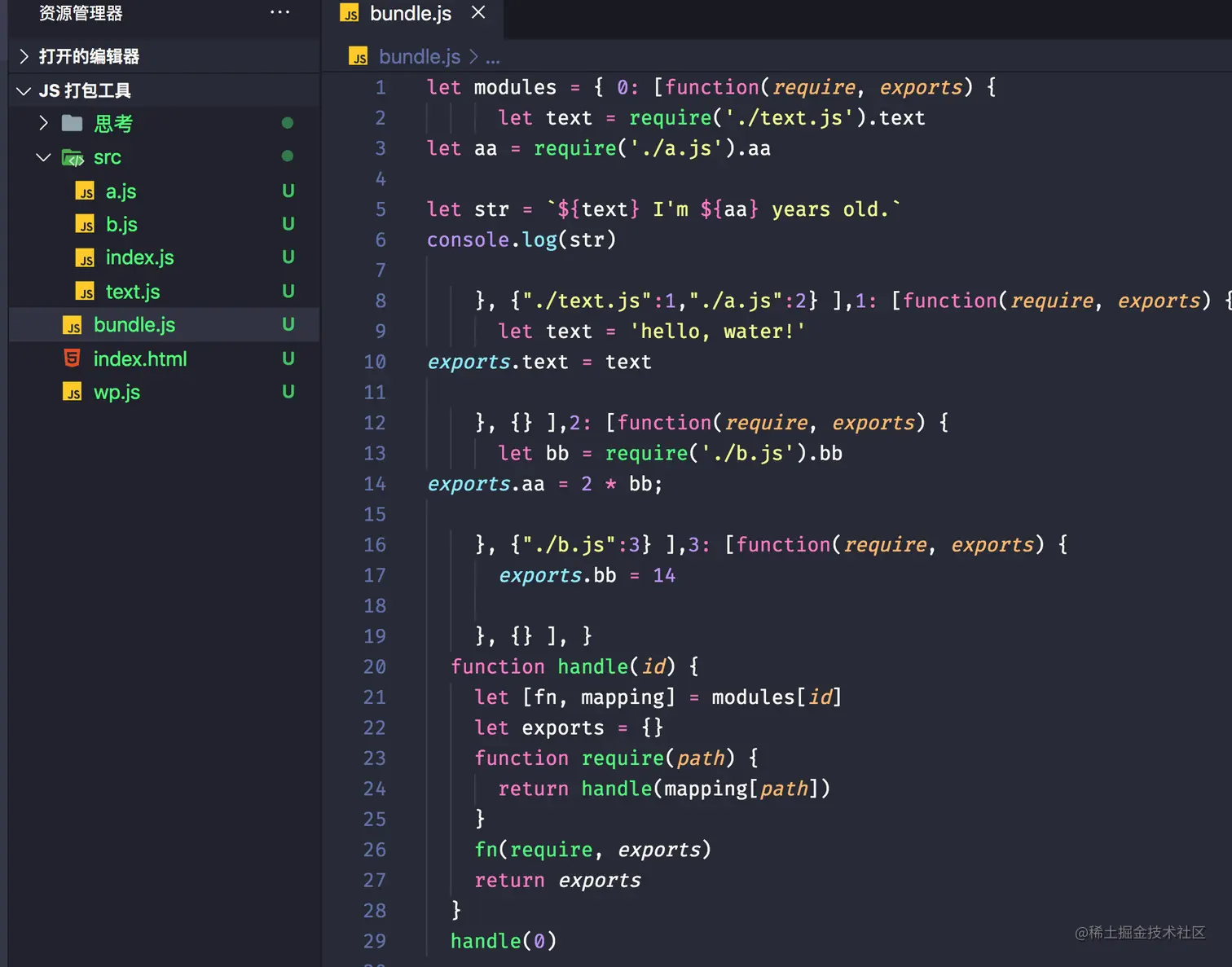The width and height of the screenshot is (1232, 967).
Task: Click 'exports.aa = 2 * bb;' on line 14
Action: 545,484
